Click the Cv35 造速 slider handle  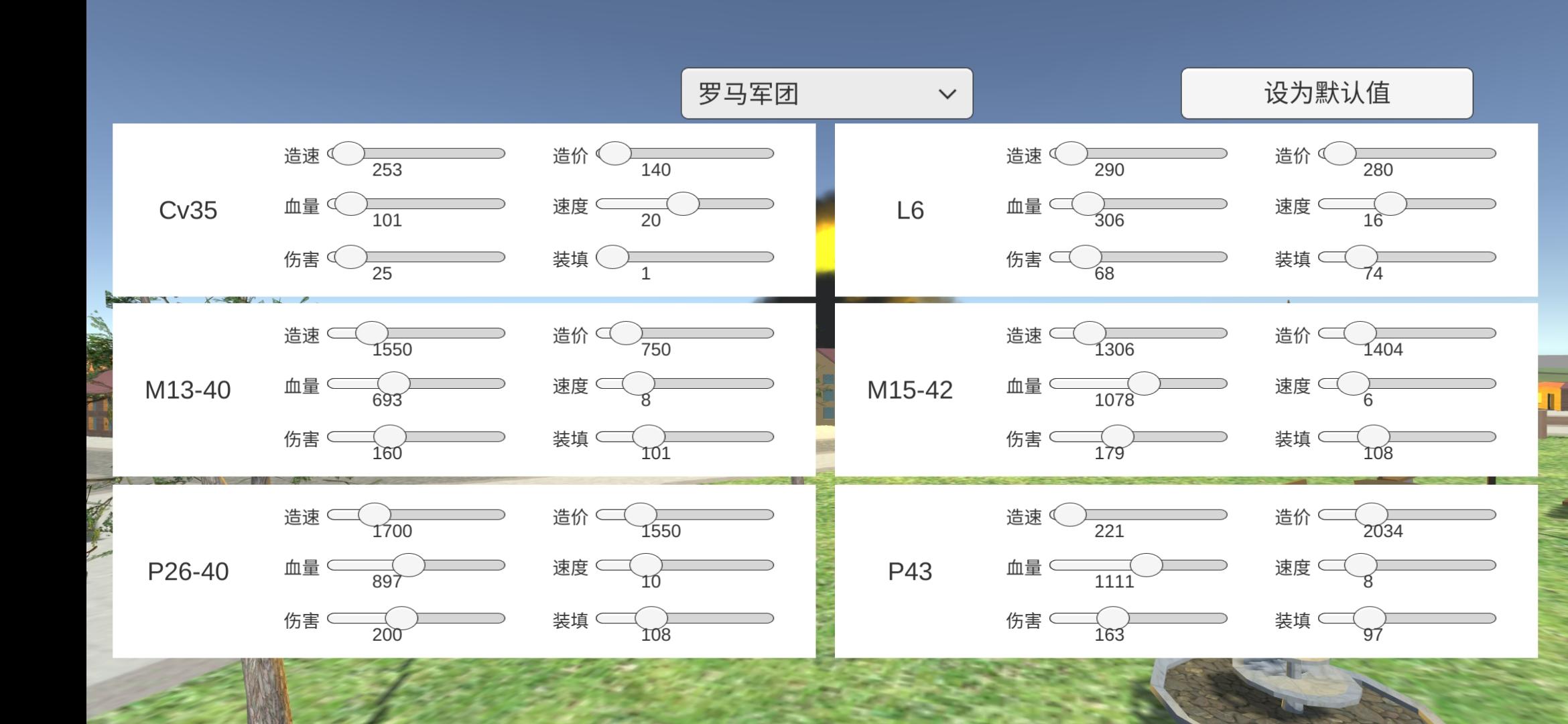click(348, 154)
